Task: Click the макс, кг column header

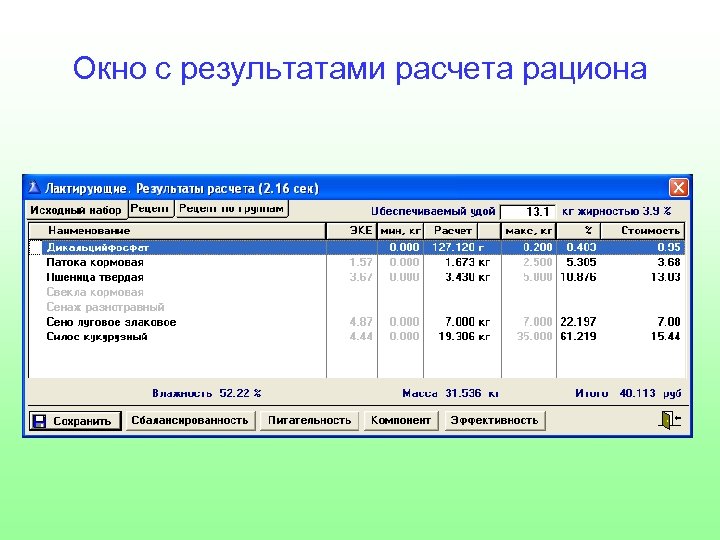Action: point(529,231)
